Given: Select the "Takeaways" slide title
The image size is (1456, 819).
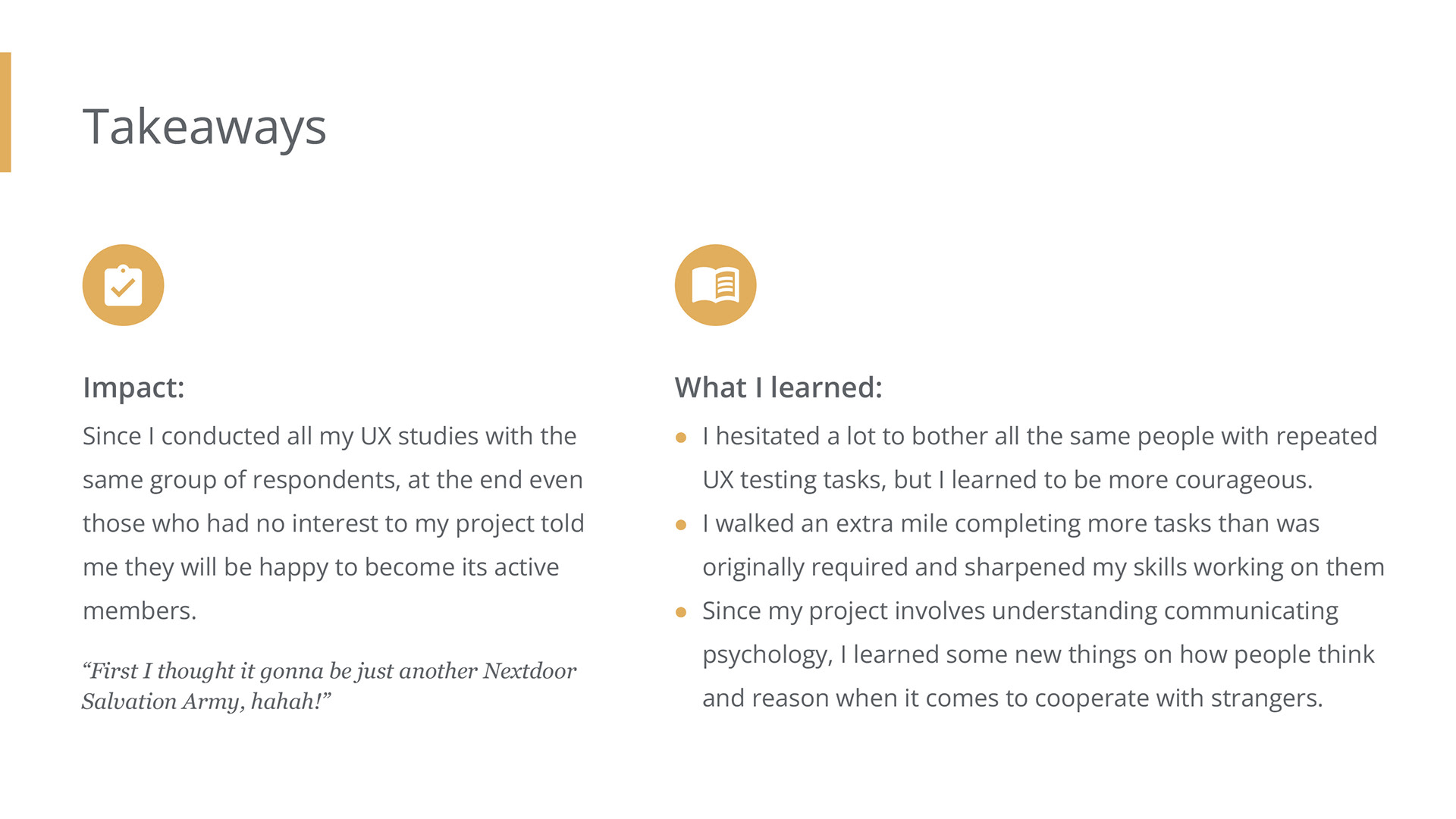Looking at the screenshot, I should tap(204, 127).
